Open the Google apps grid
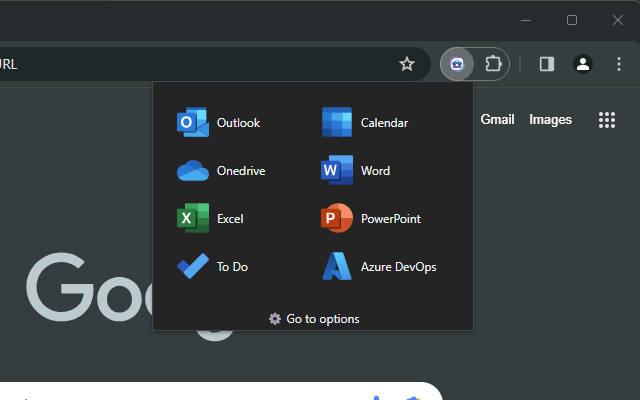 (x=607, y=120)
